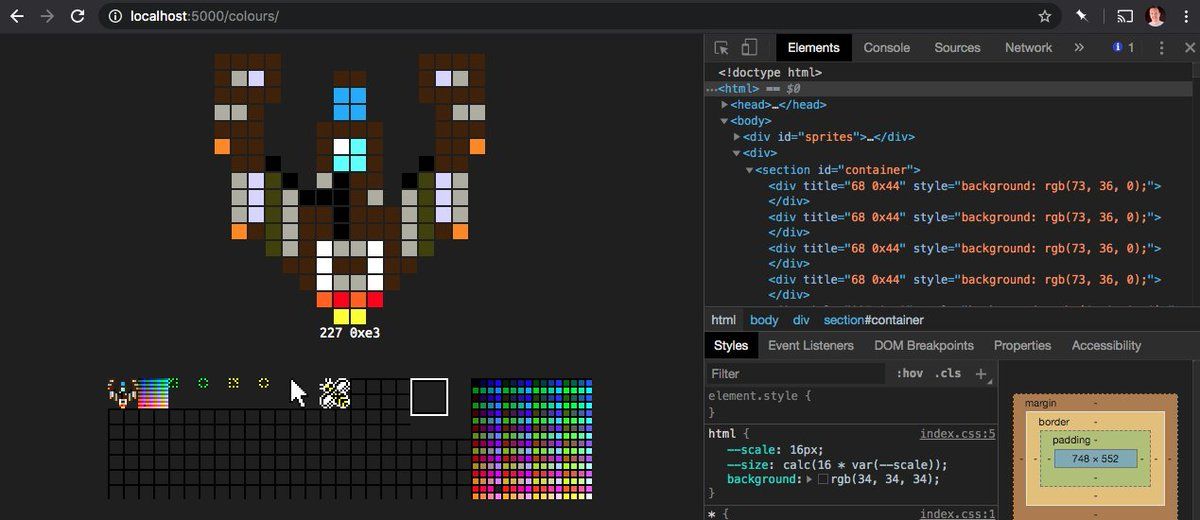1200x520 pixels.
Task: Click the element.style rule header
Action: click(x=761, y=395)
